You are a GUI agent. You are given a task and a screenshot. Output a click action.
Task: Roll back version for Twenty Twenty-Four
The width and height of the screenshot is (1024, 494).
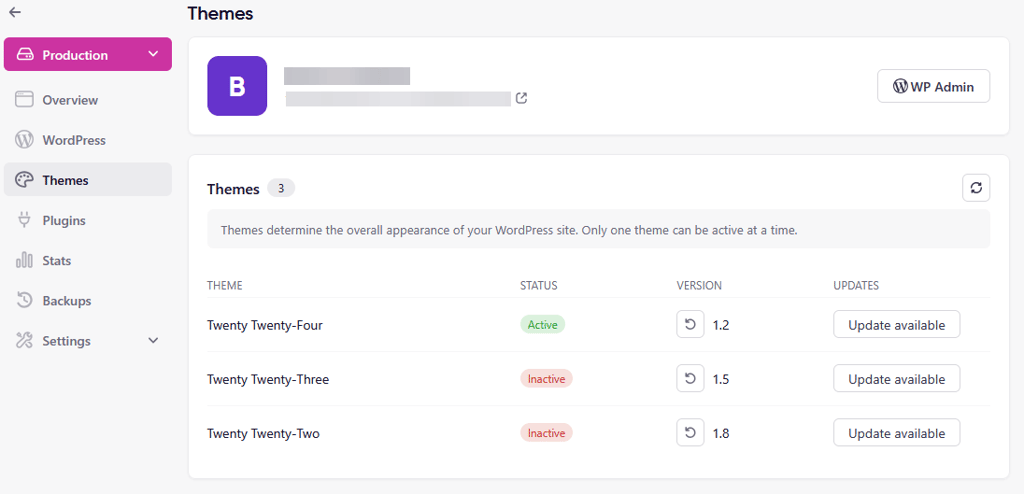(x=690, y=324)
